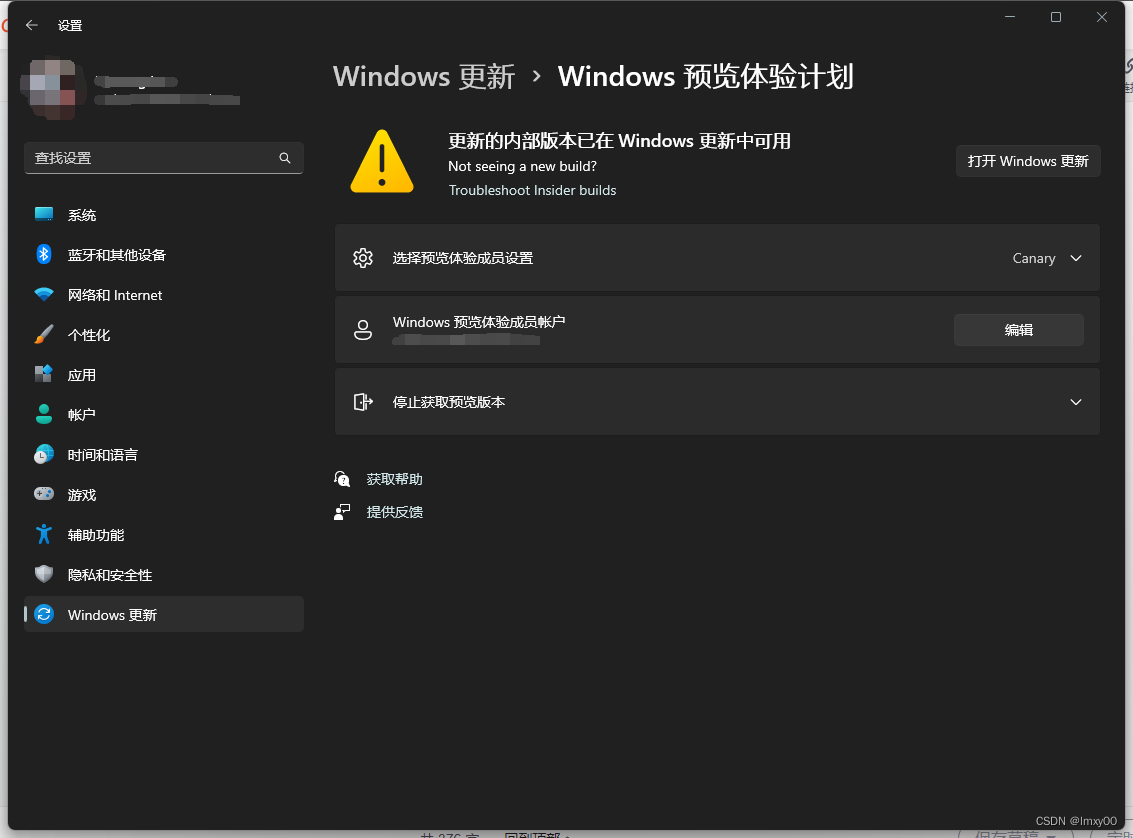Click the gear icon beside 选择预览体验成员设置
This screenshot has width=1133, height=838.
click(363, 258)
